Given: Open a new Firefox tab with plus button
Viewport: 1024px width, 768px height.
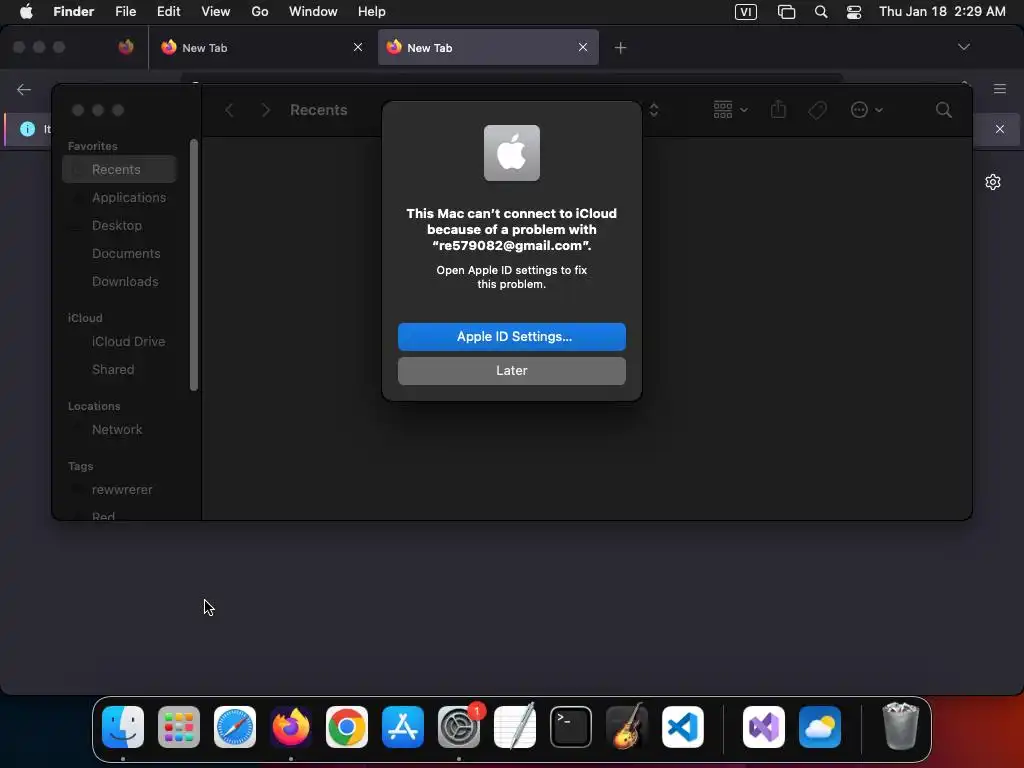Looking at the screenshot, I should click(x=620, y=48).
